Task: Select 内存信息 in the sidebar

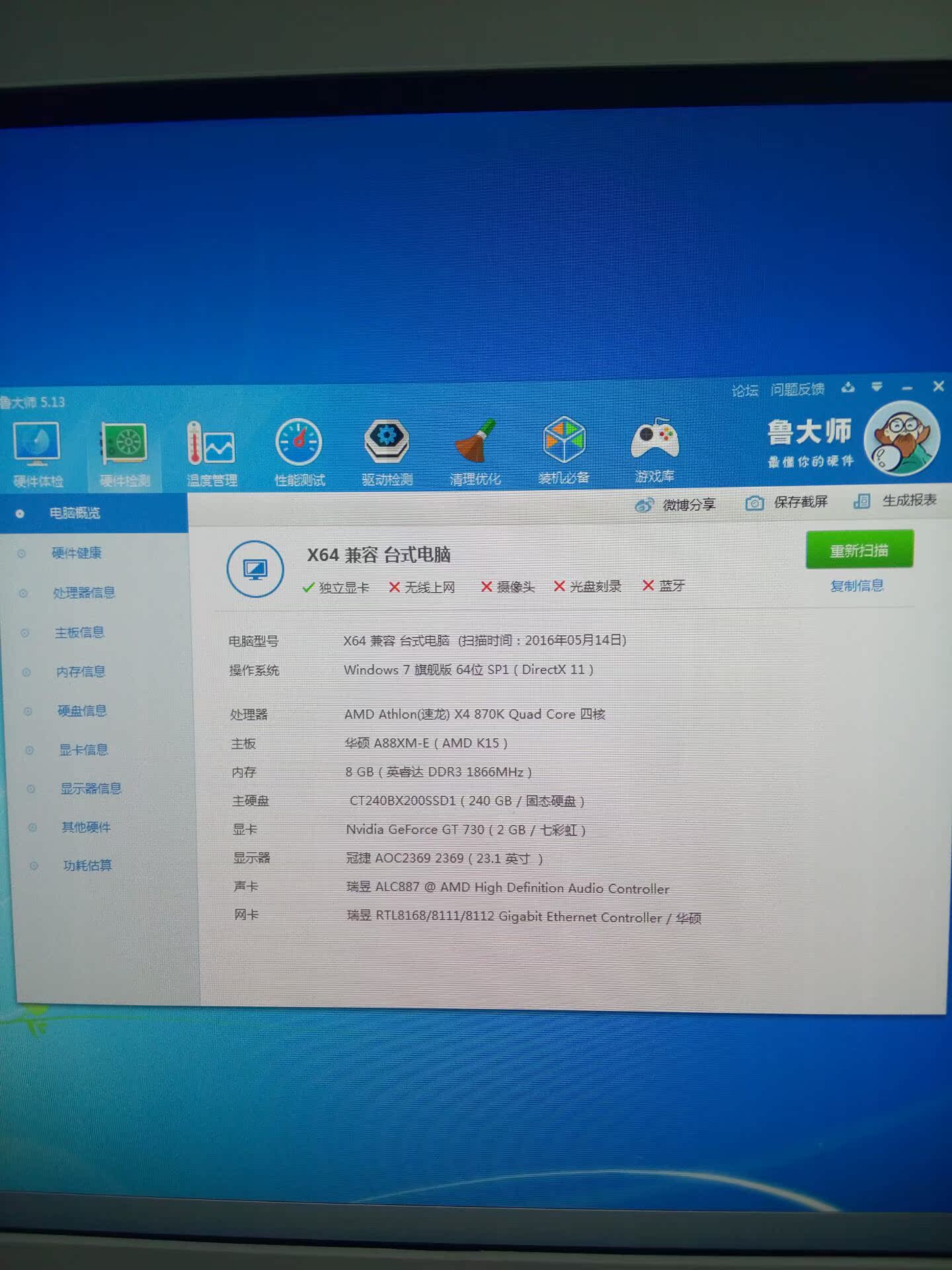Action: (81, 672)
